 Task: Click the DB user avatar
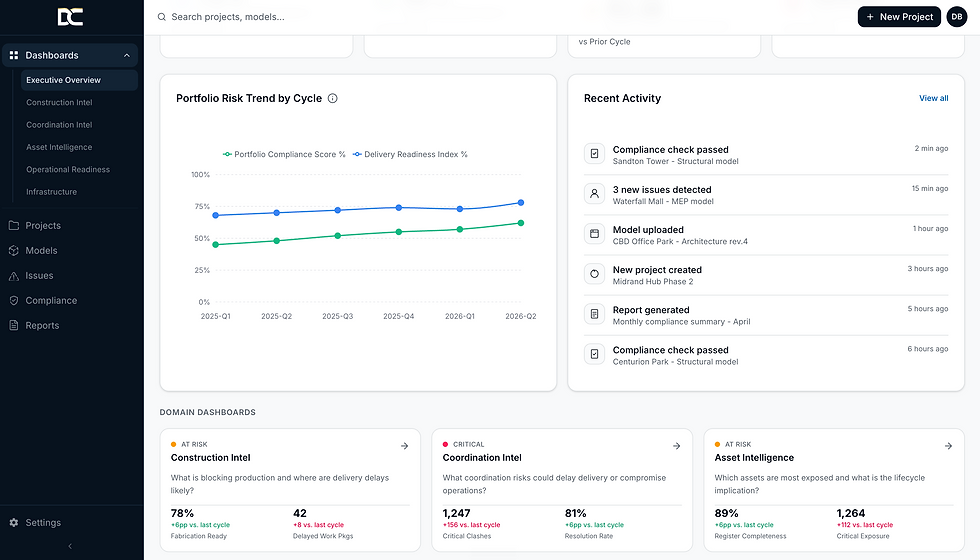(957, 17)
